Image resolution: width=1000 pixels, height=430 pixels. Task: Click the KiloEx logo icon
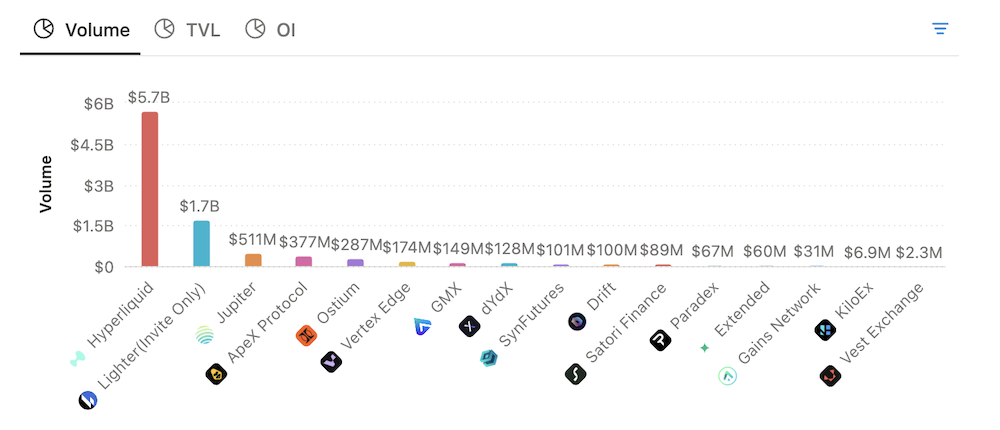point(826,329)
